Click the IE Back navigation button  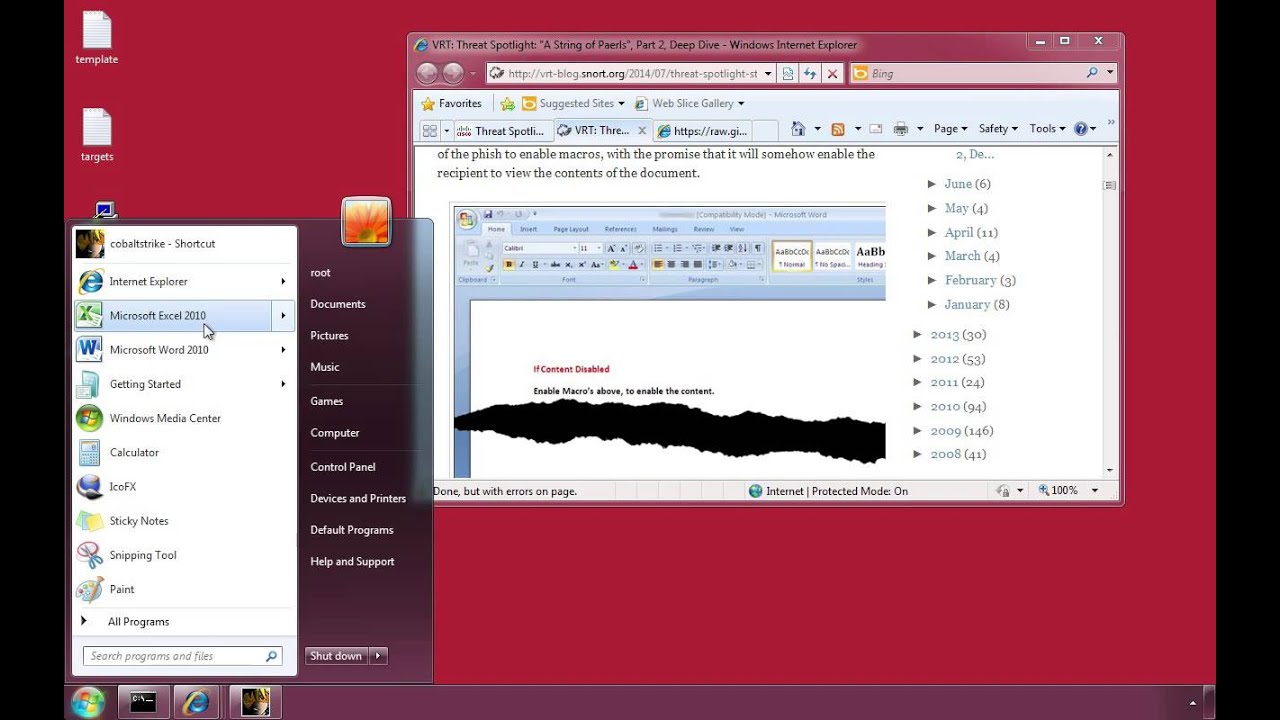pos(427,73)
